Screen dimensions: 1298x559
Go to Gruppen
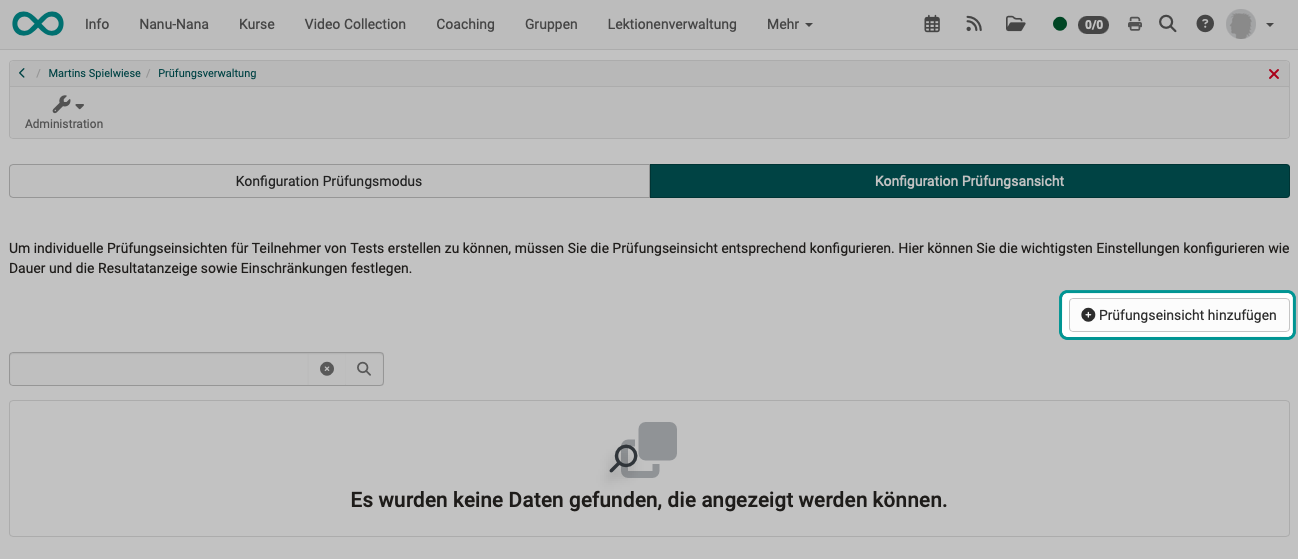pos(551,24)
